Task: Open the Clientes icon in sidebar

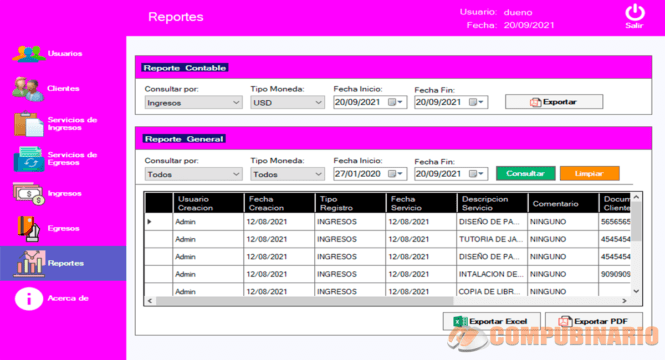Action: 28,89
